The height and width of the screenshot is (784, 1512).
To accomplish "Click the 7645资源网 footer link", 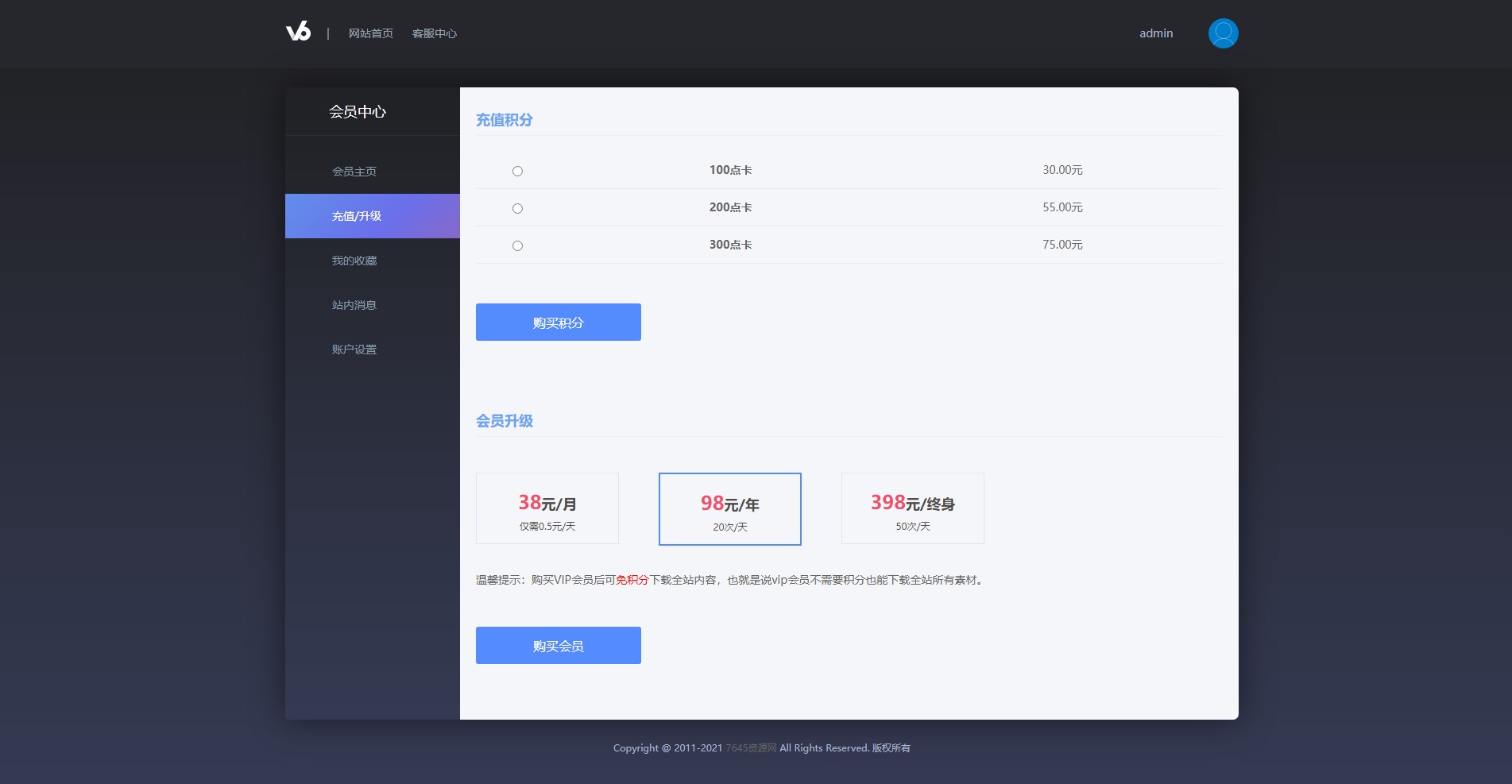I will pyautogui.click(x=751, y=748).
